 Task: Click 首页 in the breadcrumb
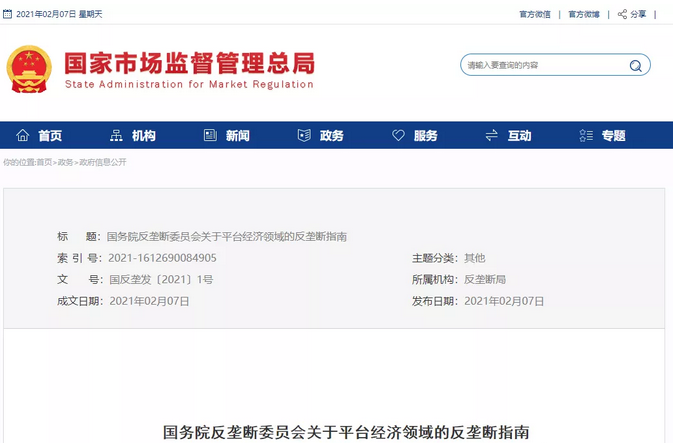(x=44, y=162)
